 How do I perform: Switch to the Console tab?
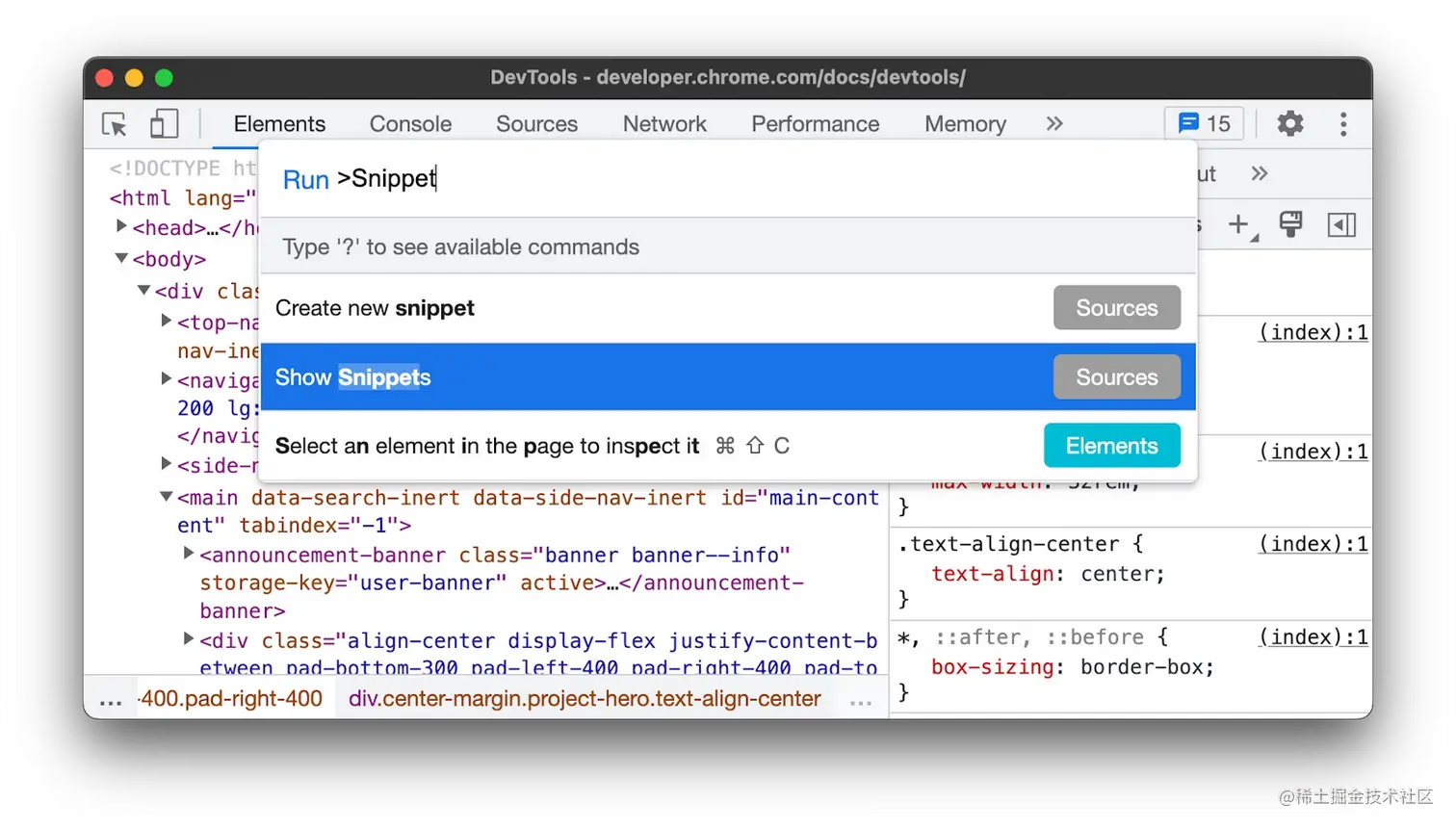coord(410,124)
